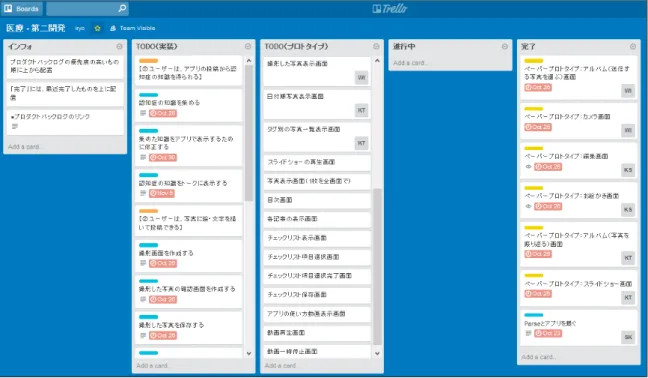Image resolution: width=648 pixels, height=378 pixels.
Task: Click description icon on 撮影した写真を保存する card
Action: pos(143,335)
